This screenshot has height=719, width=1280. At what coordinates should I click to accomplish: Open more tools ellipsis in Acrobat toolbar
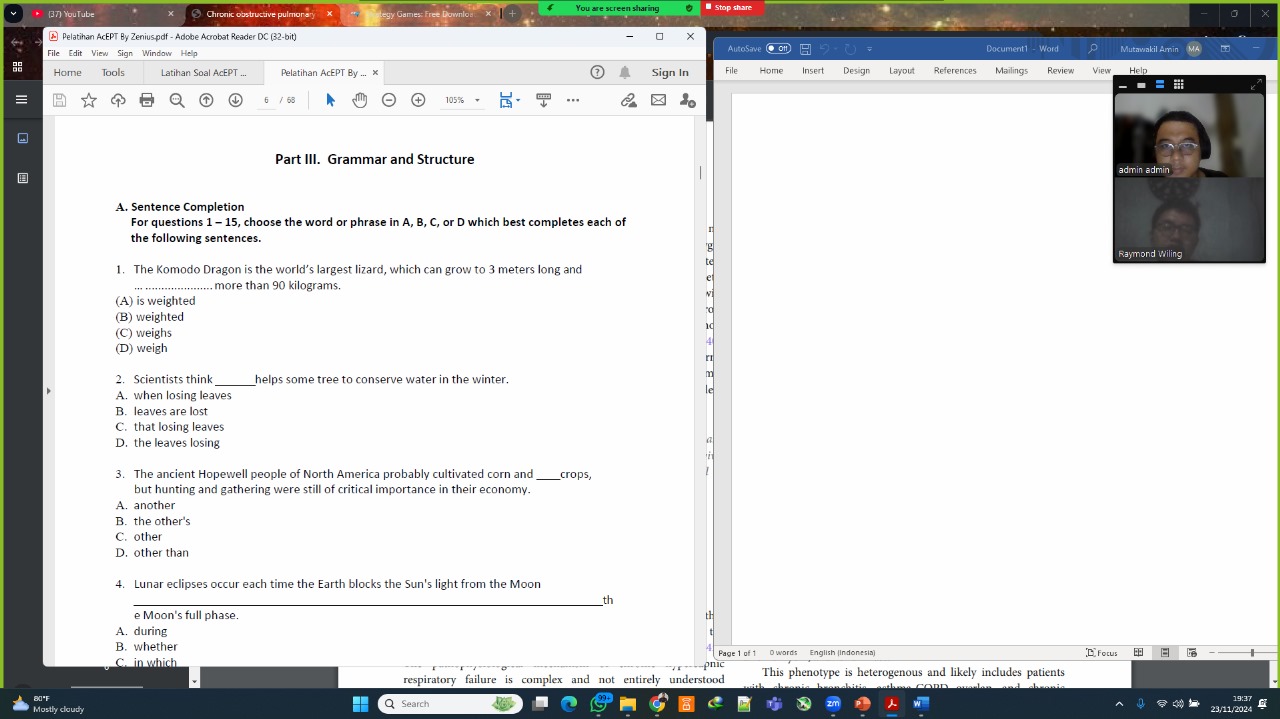573,100
